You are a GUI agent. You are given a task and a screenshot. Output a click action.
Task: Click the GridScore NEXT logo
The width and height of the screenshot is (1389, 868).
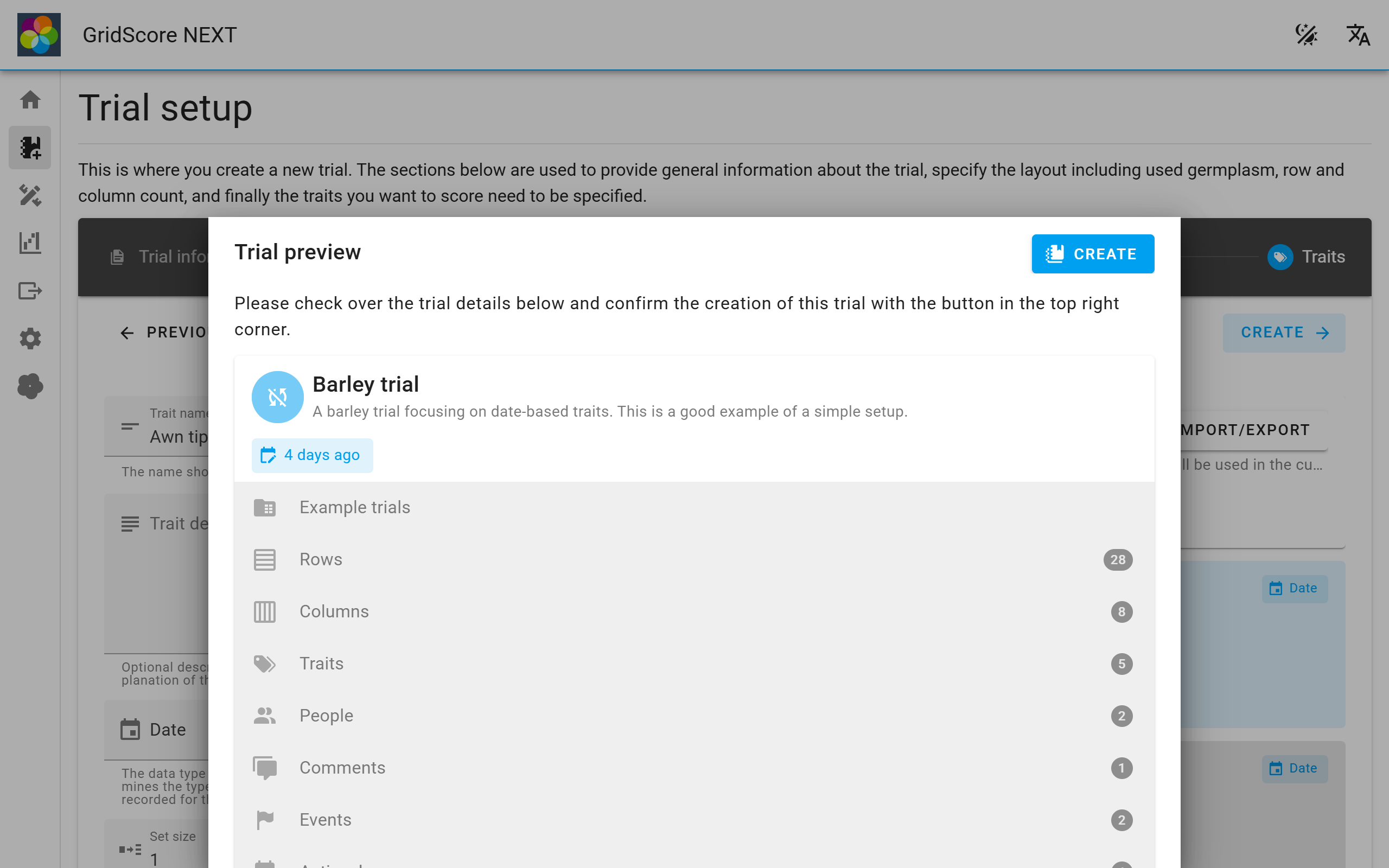39,35
